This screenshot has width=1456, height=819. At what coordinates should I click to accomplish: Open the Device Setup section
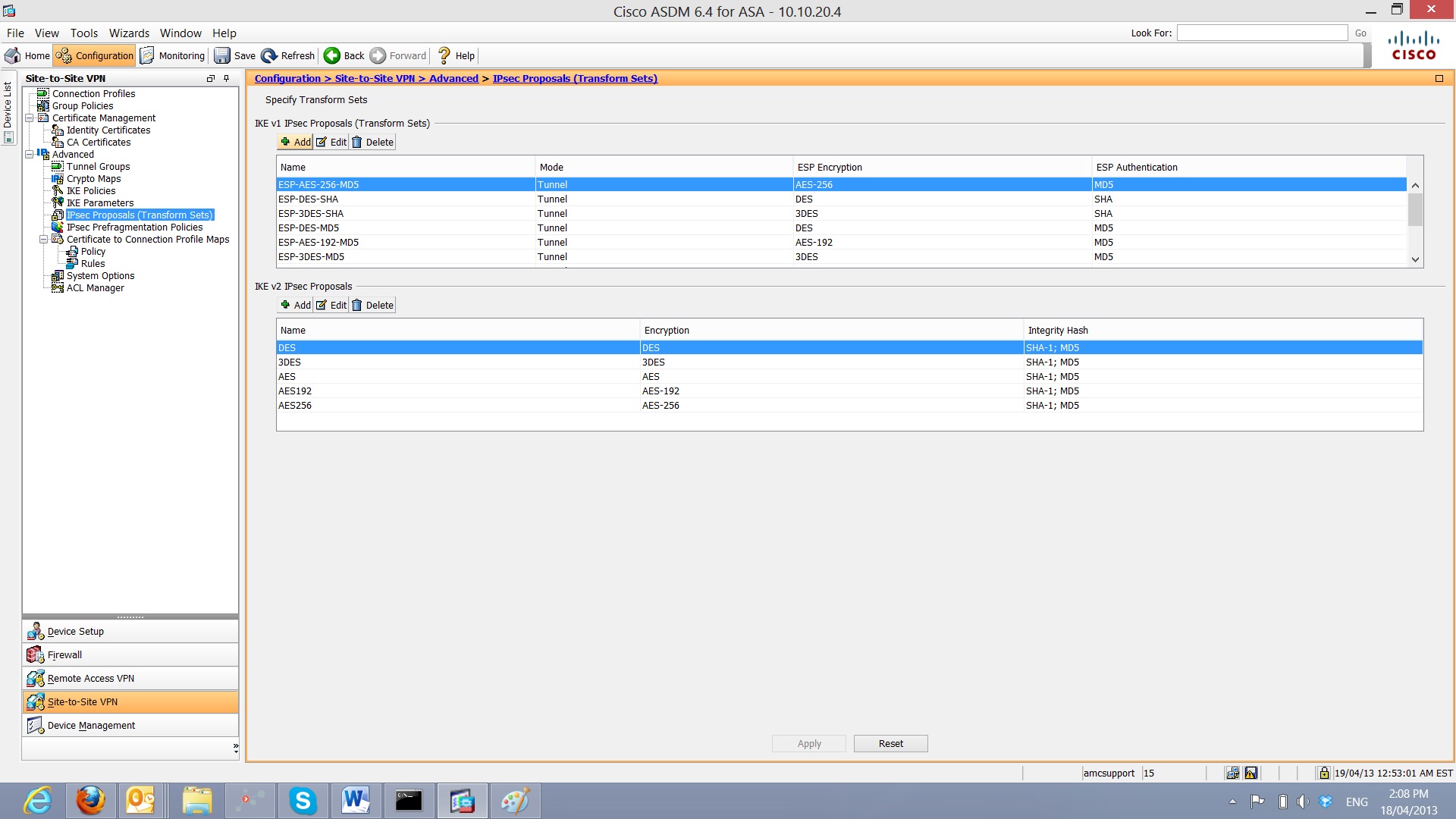(x=130, y=631)
